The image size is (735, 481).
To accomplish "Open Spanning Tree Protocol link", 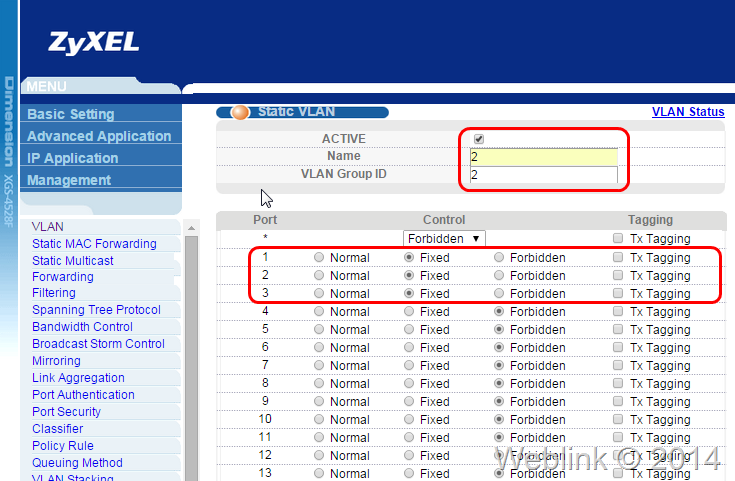I will click(x=96, y=310).
